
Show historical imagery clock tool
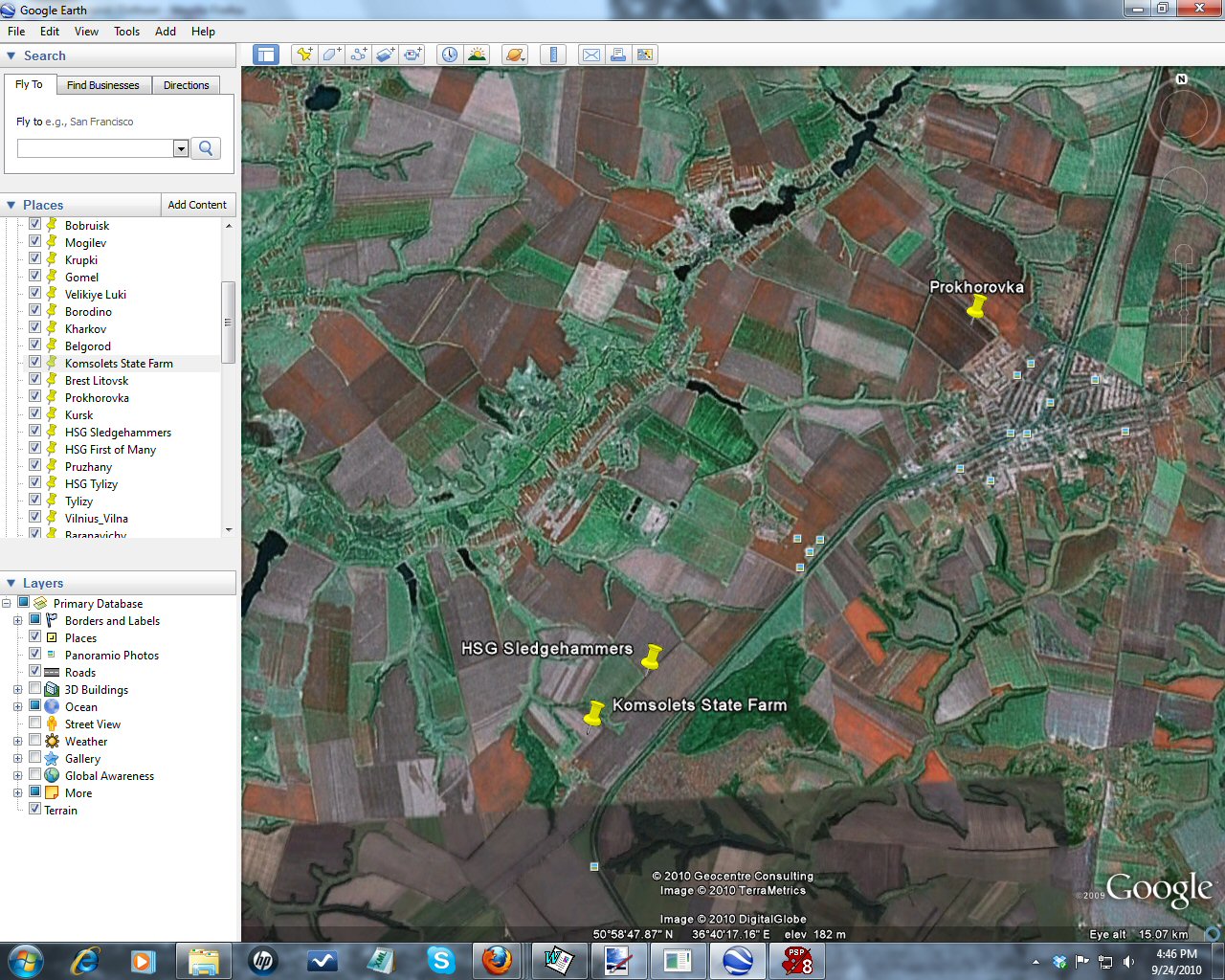click(449, 55)
